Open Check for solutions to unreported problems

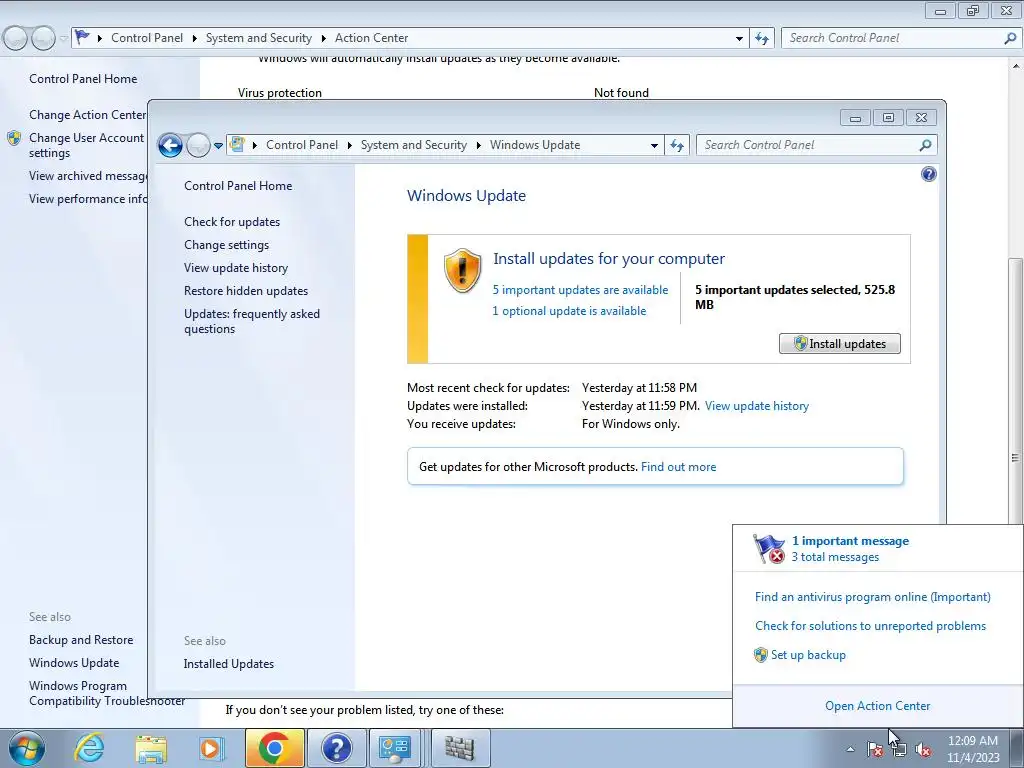tap(871, 626)
